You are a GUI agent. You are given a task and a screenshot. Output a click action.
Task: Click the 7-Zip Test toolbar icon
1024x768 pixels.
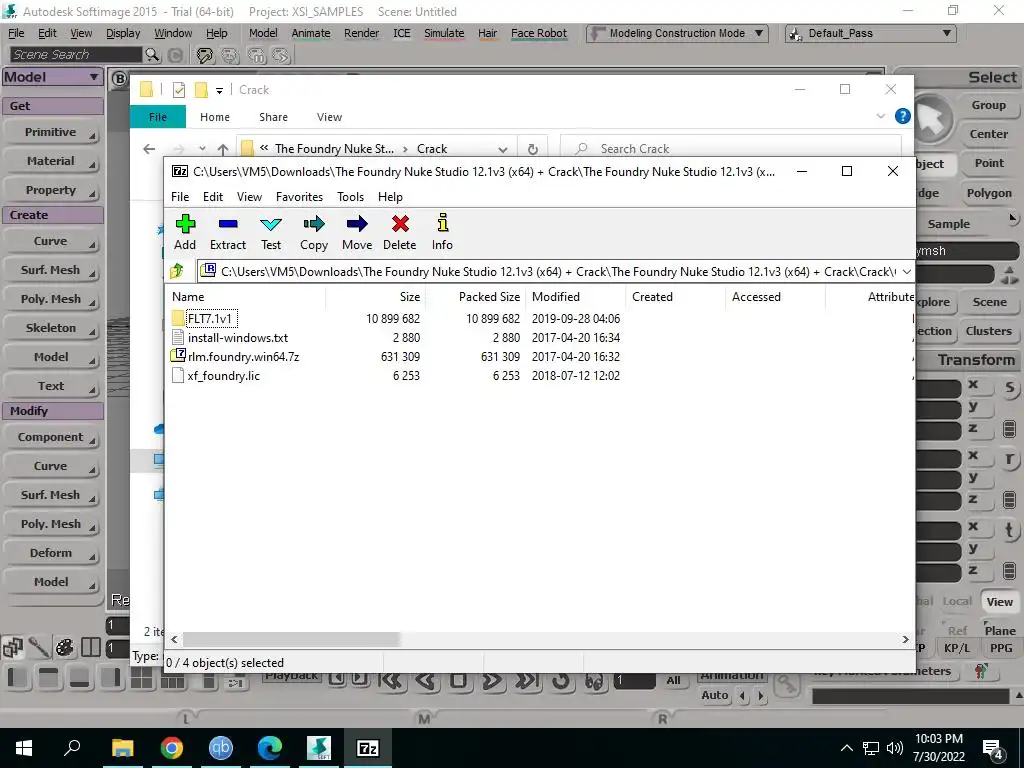click(x=271, y=224)
